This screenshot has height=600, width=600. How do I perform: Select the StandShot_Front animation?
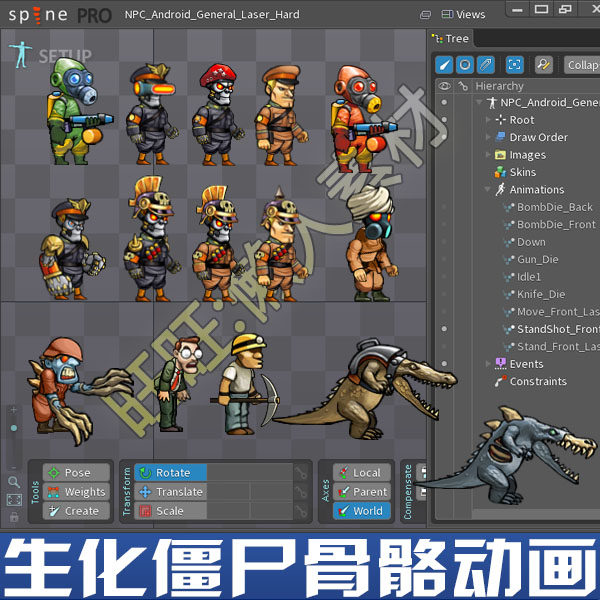pos(558,329)
